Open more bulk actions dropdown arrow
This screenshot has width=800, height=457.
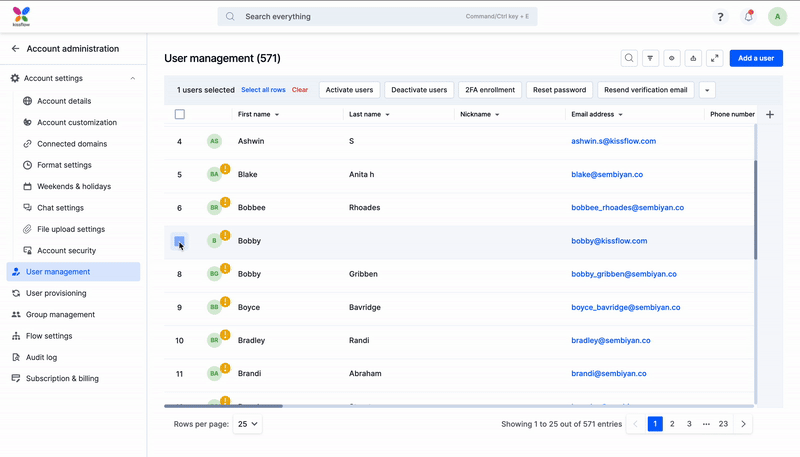[708, 90]
